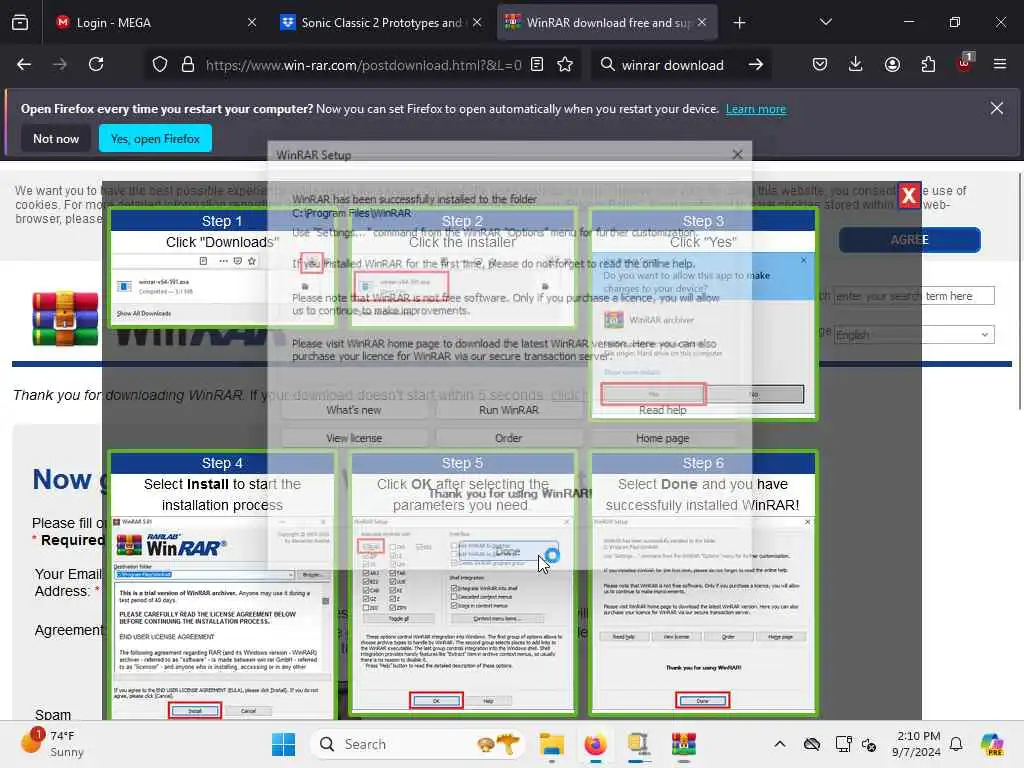Click Done in WinRAR Setup
Screen dimensions: 1024x768
(x=508, y=552)
